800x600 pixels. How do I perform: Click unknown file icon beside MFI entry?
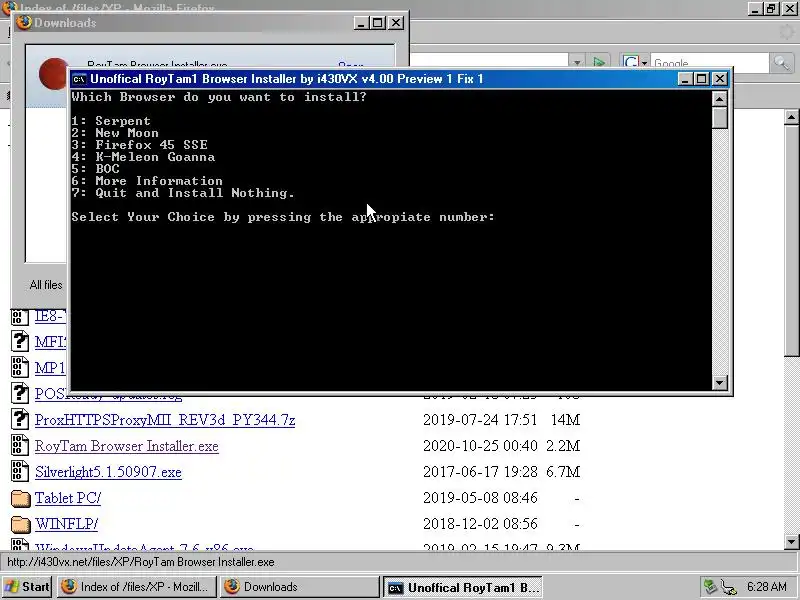20,341
